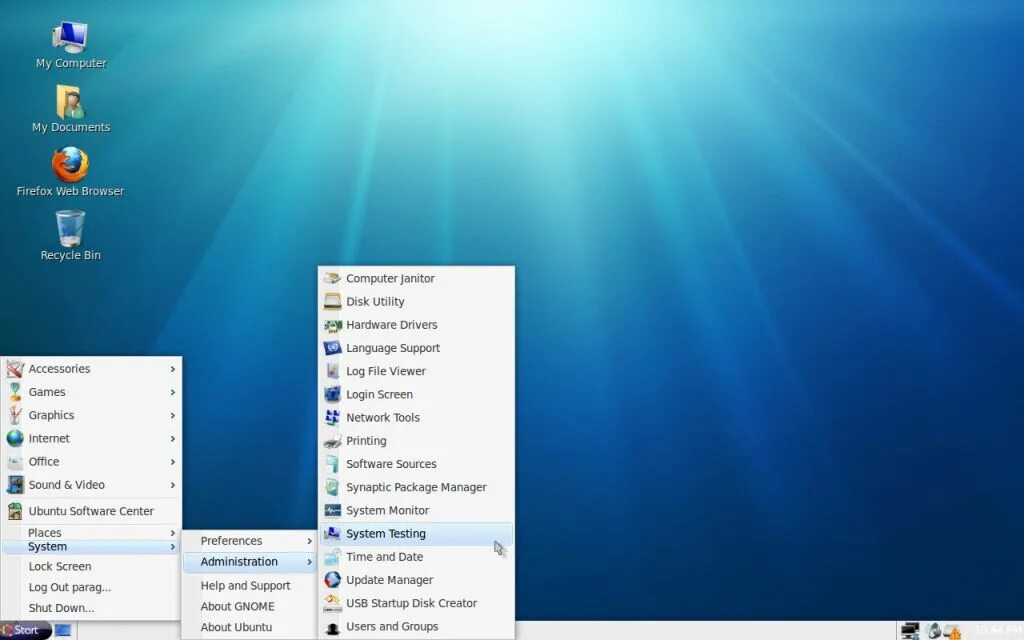Image resolution: width=1024 pixels, height=640 pixels.
Task: Click the Hardware Drivers label
Action: [392, 325]
